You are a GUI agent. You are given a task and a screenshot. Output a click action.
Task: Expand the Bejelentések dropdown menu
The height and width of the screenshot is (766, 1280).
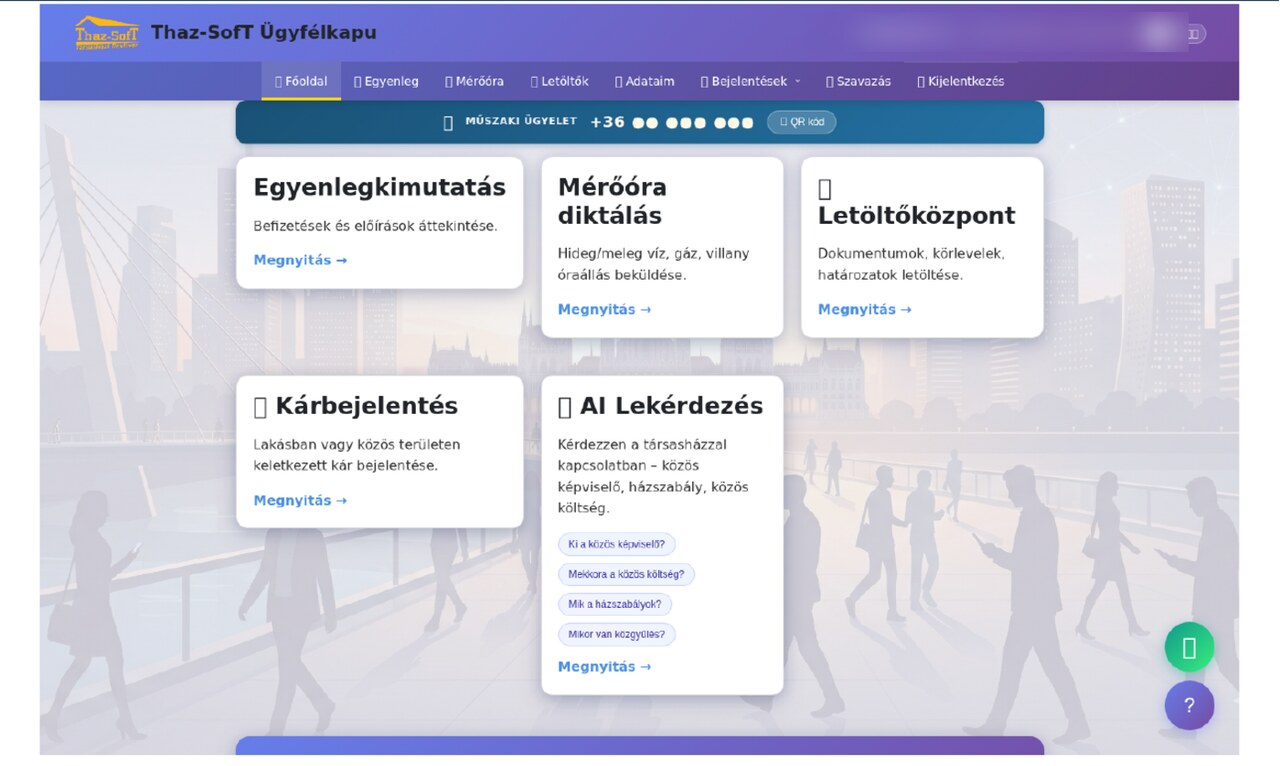(x=751, y=81)
